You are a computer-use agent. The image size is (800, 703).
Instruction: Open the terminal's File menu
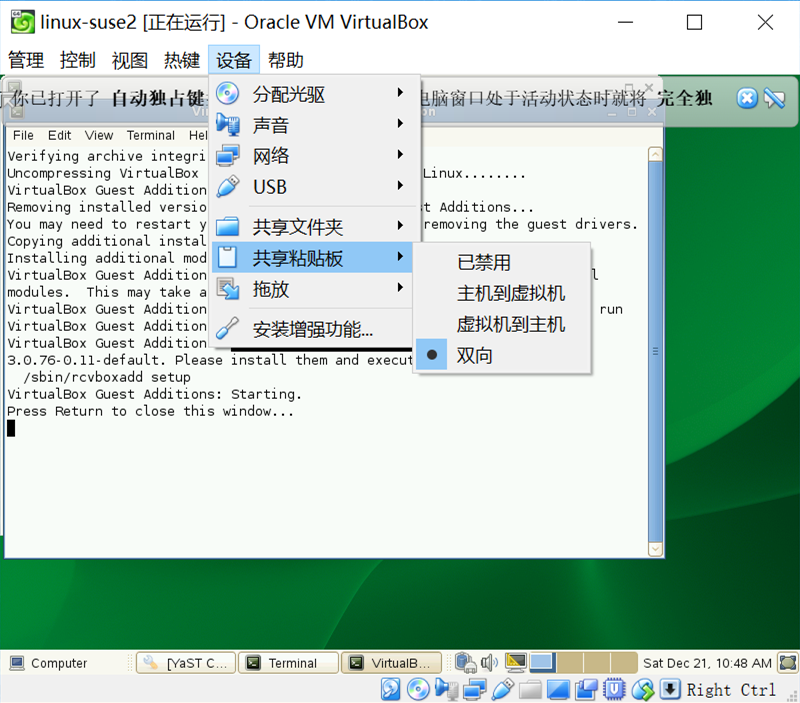tap(23, 135)
